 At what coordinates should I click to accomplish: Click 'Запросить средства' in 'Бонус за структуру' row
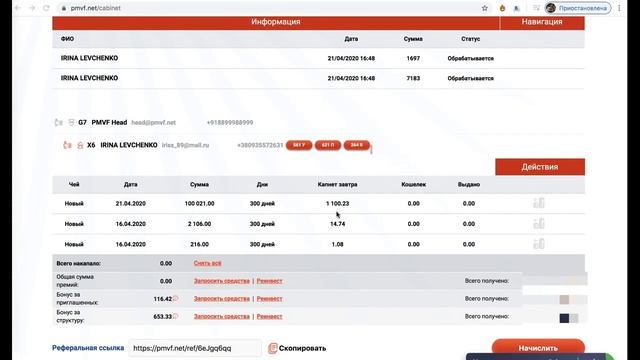point(222,316)
